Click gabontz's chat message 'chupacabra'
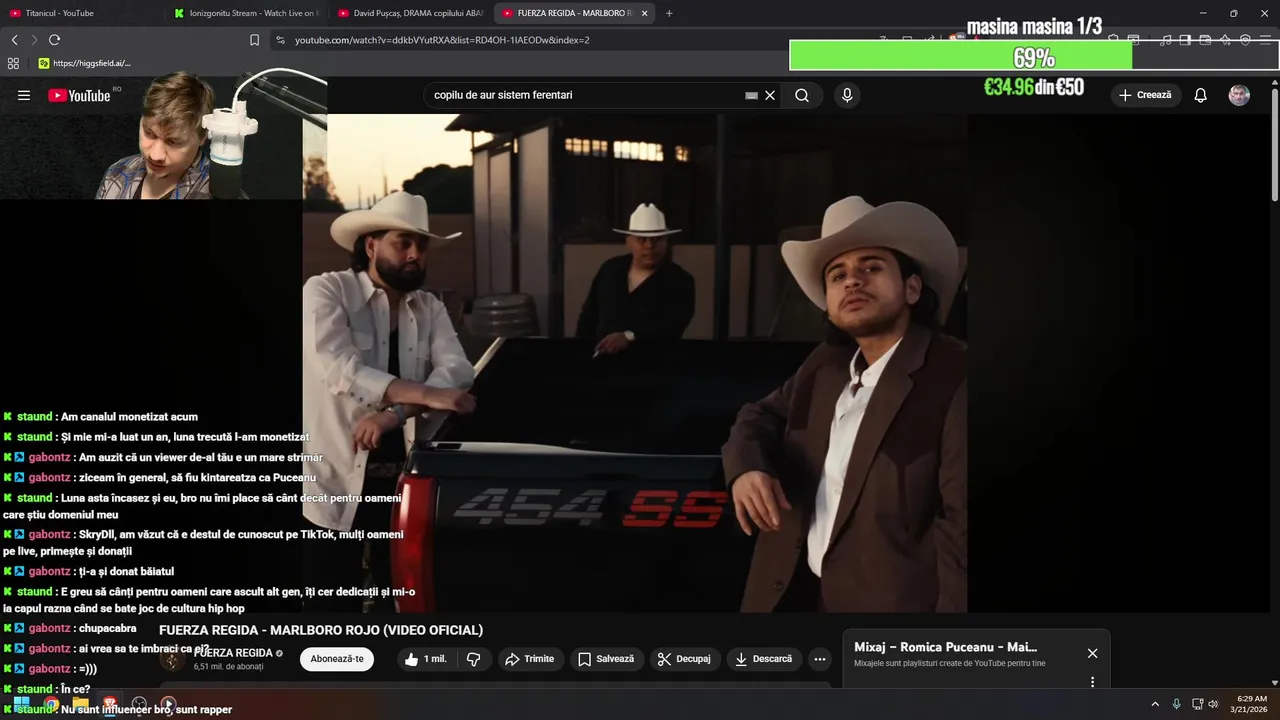This screenshot has width=1280, height=720. coord(107,629)
